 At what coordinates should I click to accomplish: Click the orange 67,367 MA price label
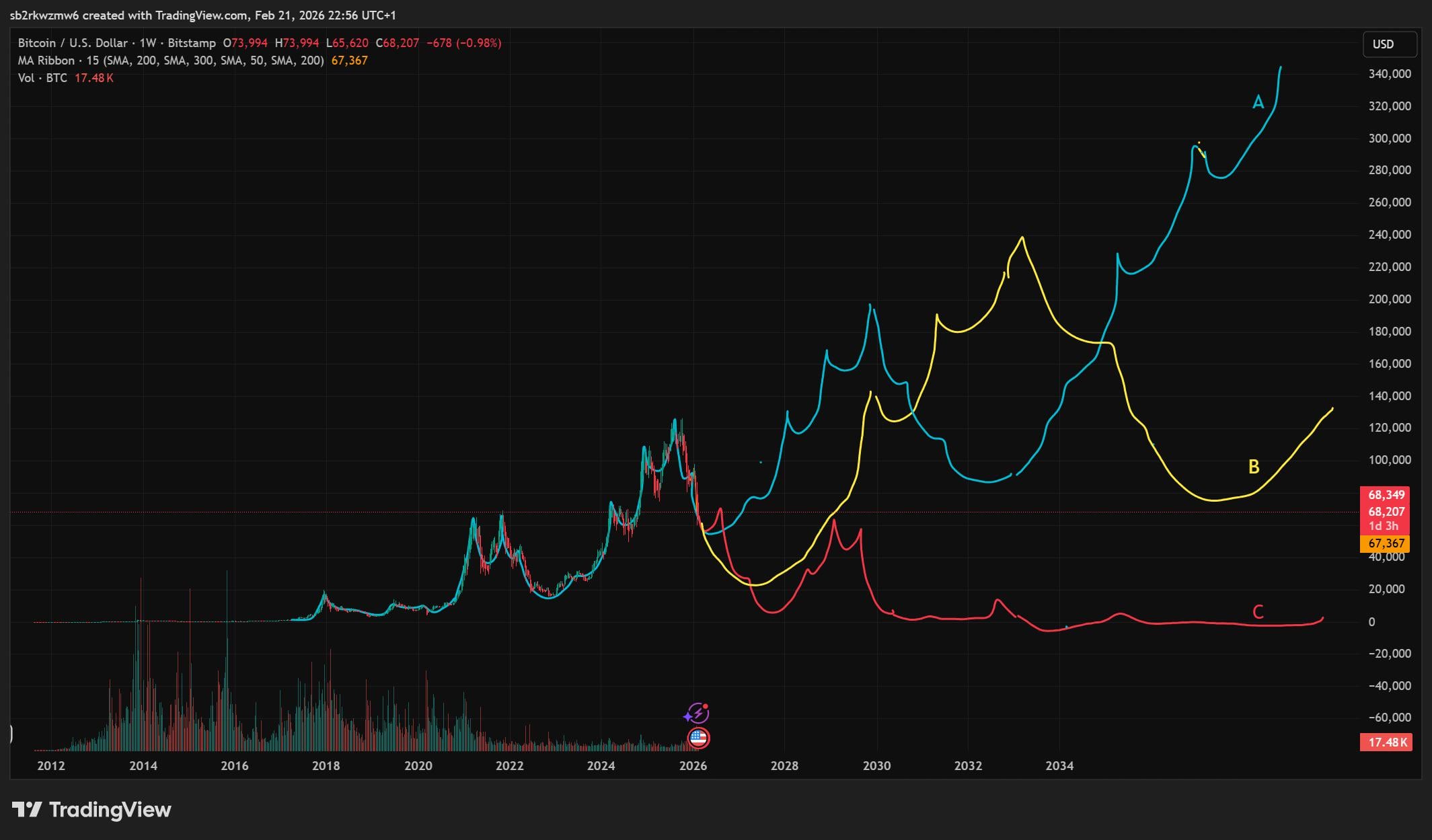[x=1386, y=543]
